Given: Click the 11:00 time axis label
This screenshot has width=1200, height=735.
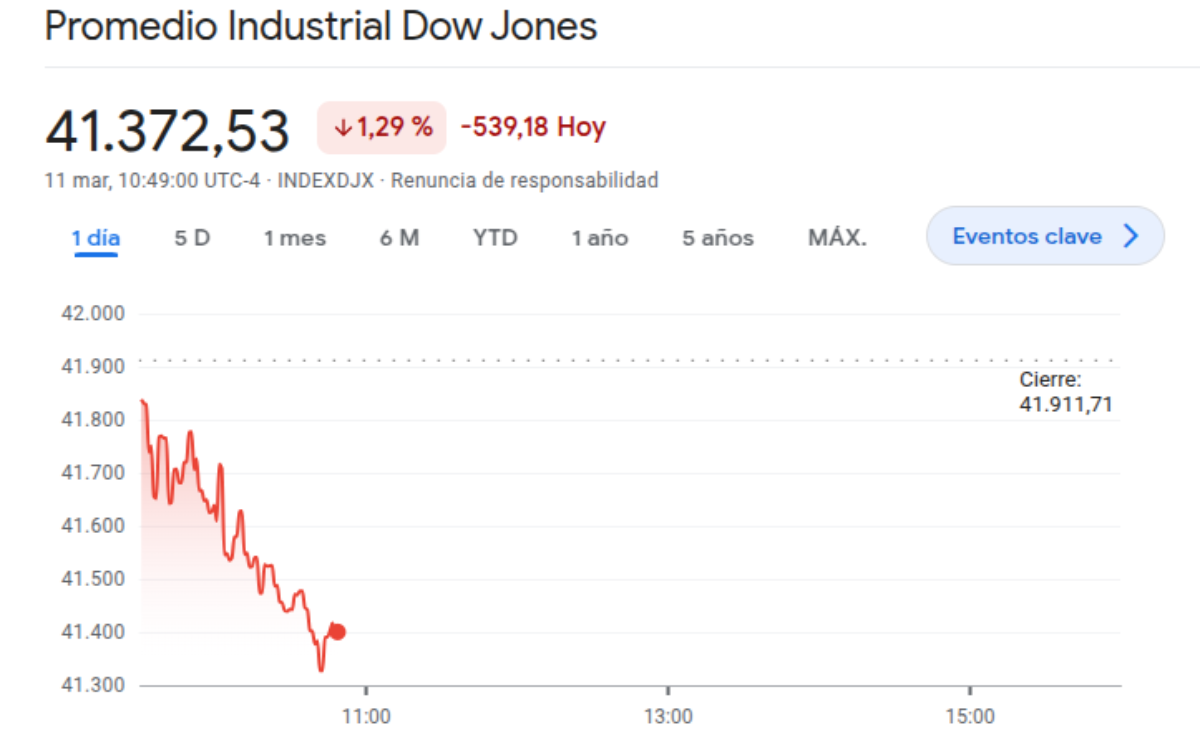Looking at the screenshot, I should (367, 716).
